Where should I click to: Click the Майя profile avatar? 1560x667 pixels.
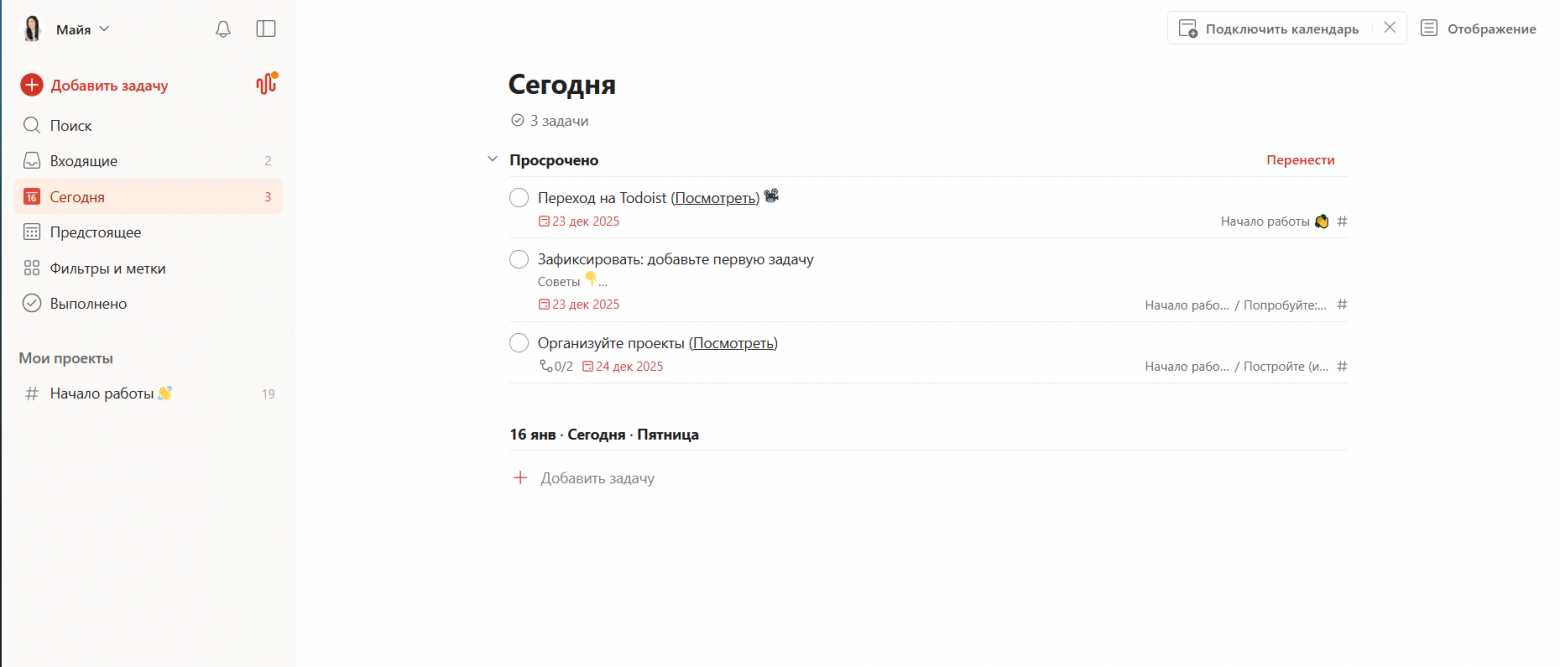(x=33, y=29)
